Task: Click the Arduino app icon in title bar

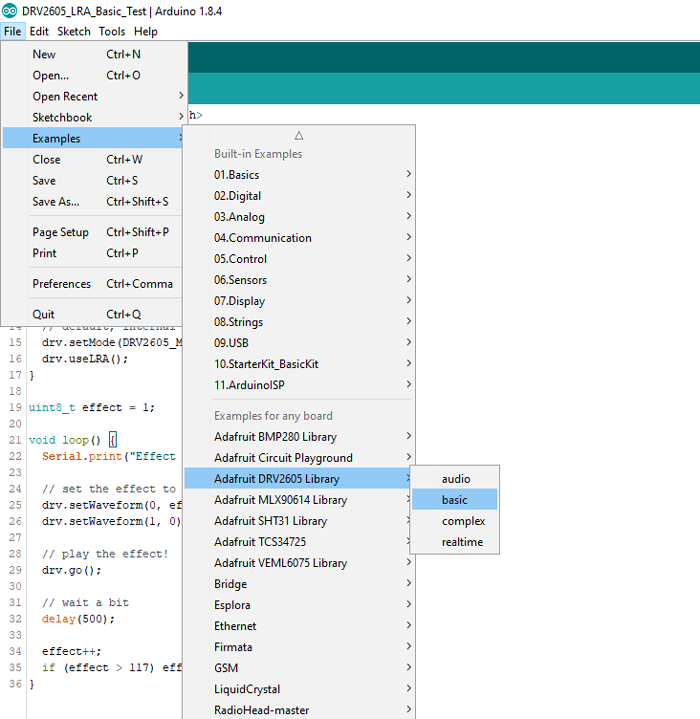Action: click(x=10, y=10)
